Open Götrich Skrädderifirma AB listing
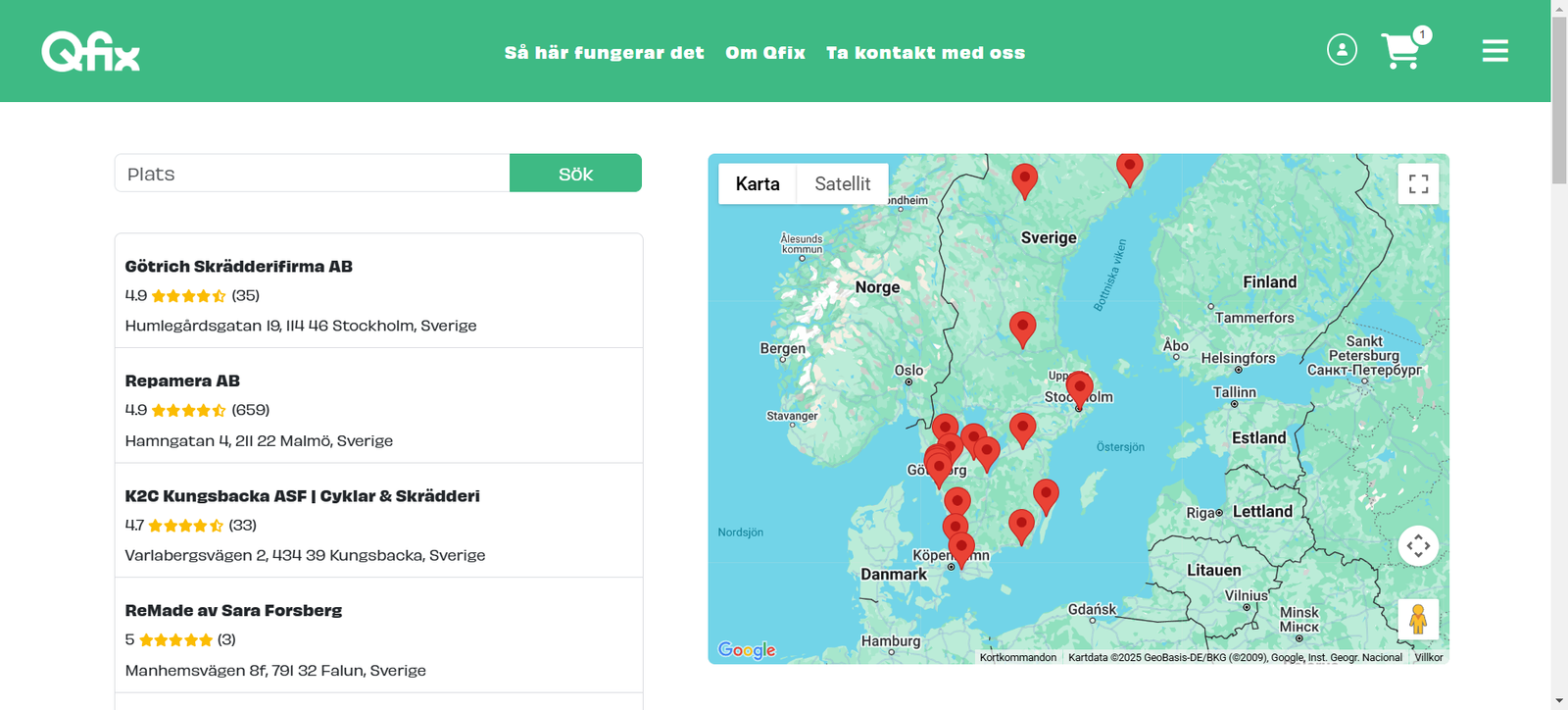This screenshot has height=710, width=1568. tap(238, 267)
